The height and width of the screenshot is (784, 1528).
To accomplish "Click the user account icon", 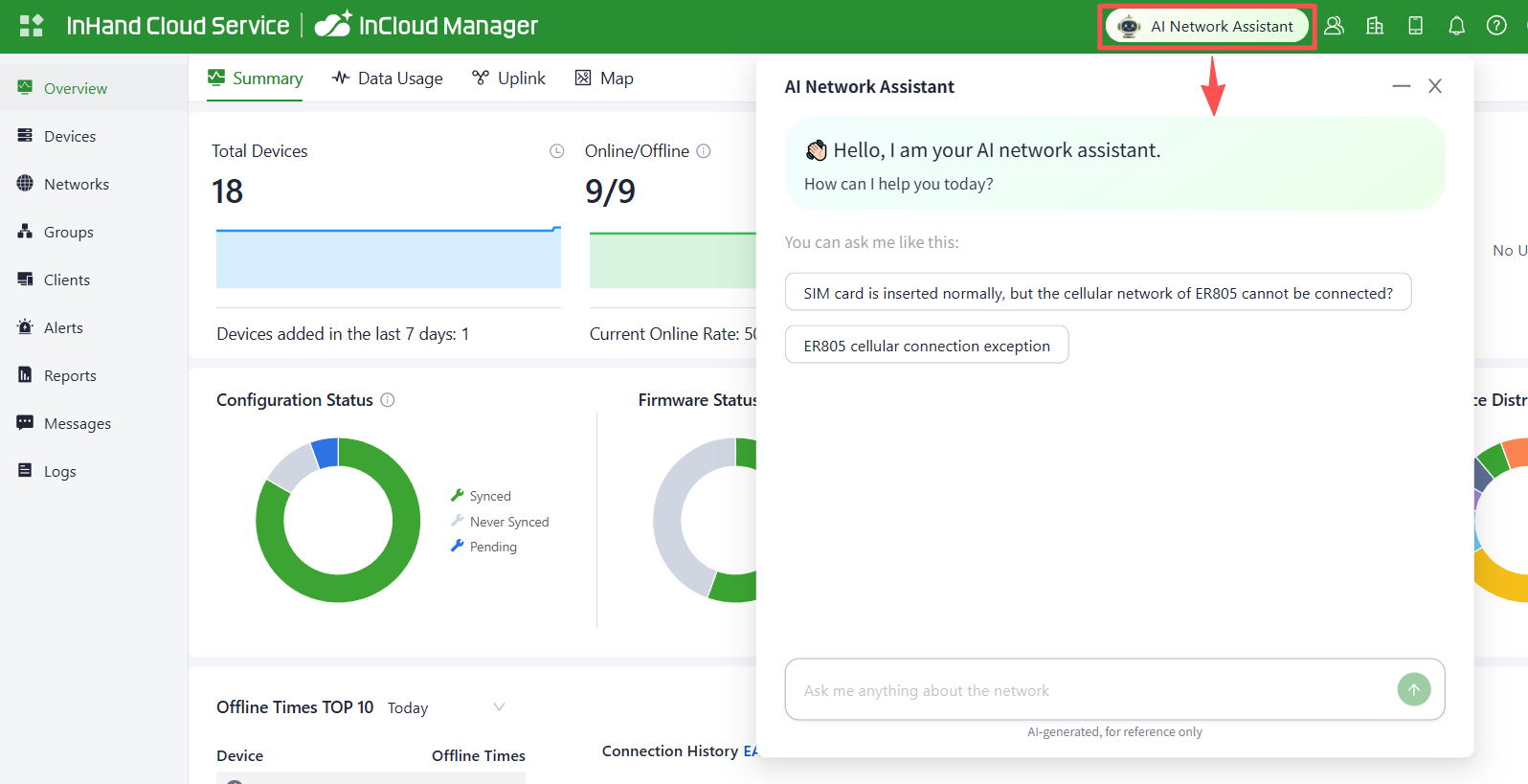I will (x=1334, y=26).
